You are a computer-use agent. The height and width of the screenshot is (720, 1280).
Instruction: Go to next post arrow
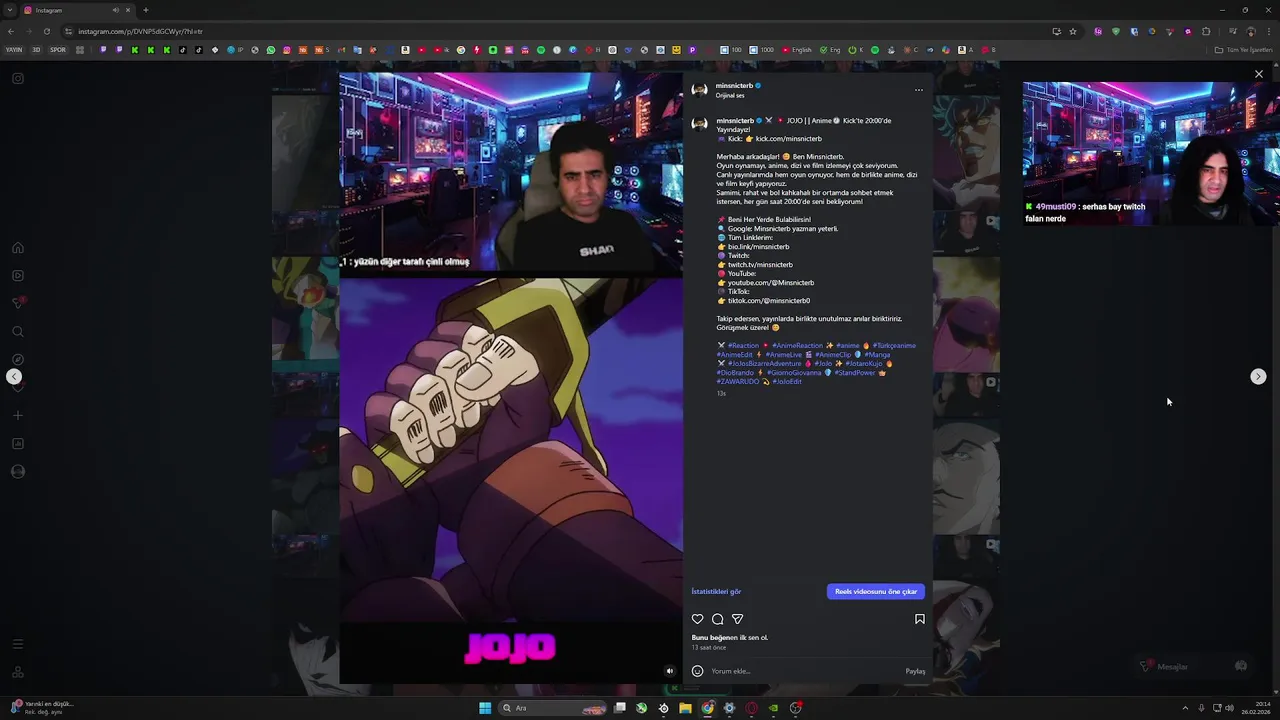(1258, 377)
